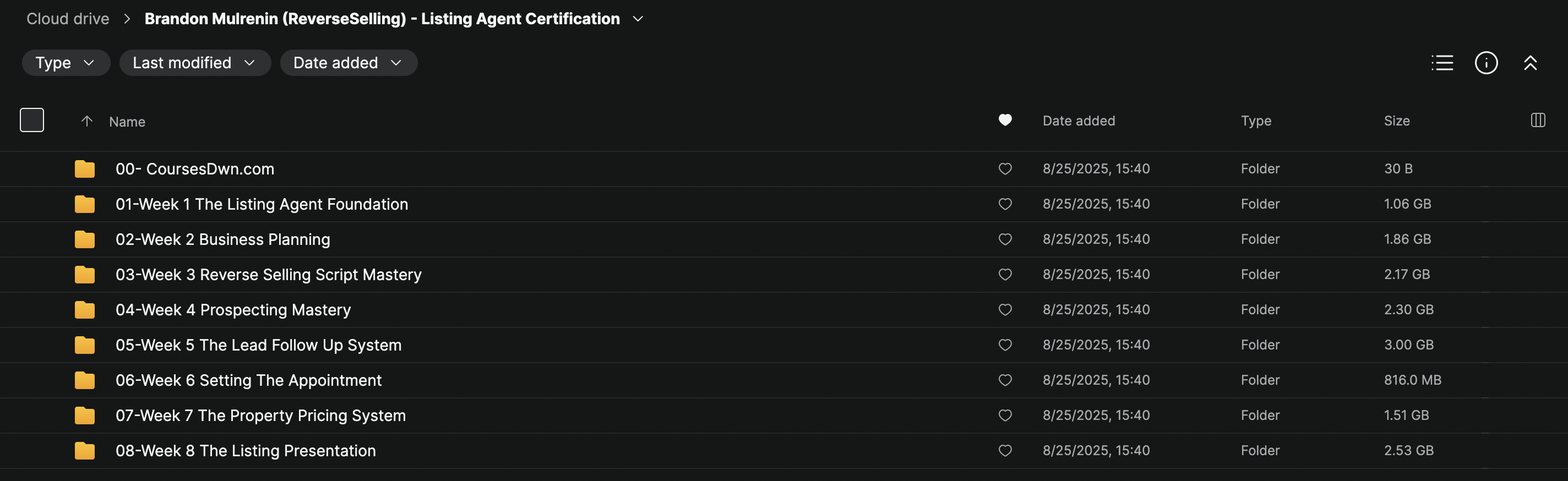Expand the current folder breadcrumb chevron

(638, 19)
